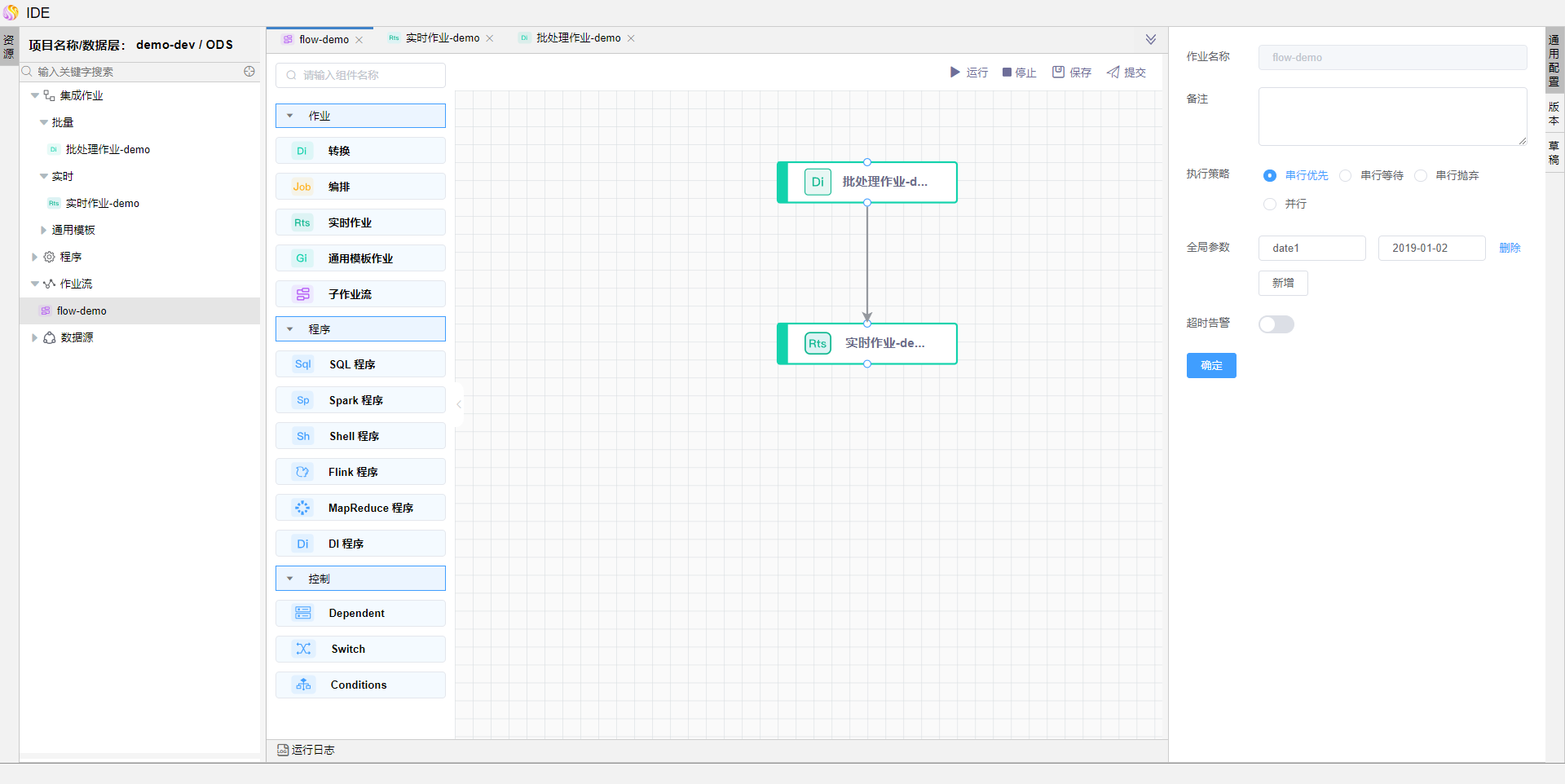Image resolution: width=1565 pixels, height=784 pixels.
Task: Collapse the 作业 component group
Action: click(x=290, y=116)
